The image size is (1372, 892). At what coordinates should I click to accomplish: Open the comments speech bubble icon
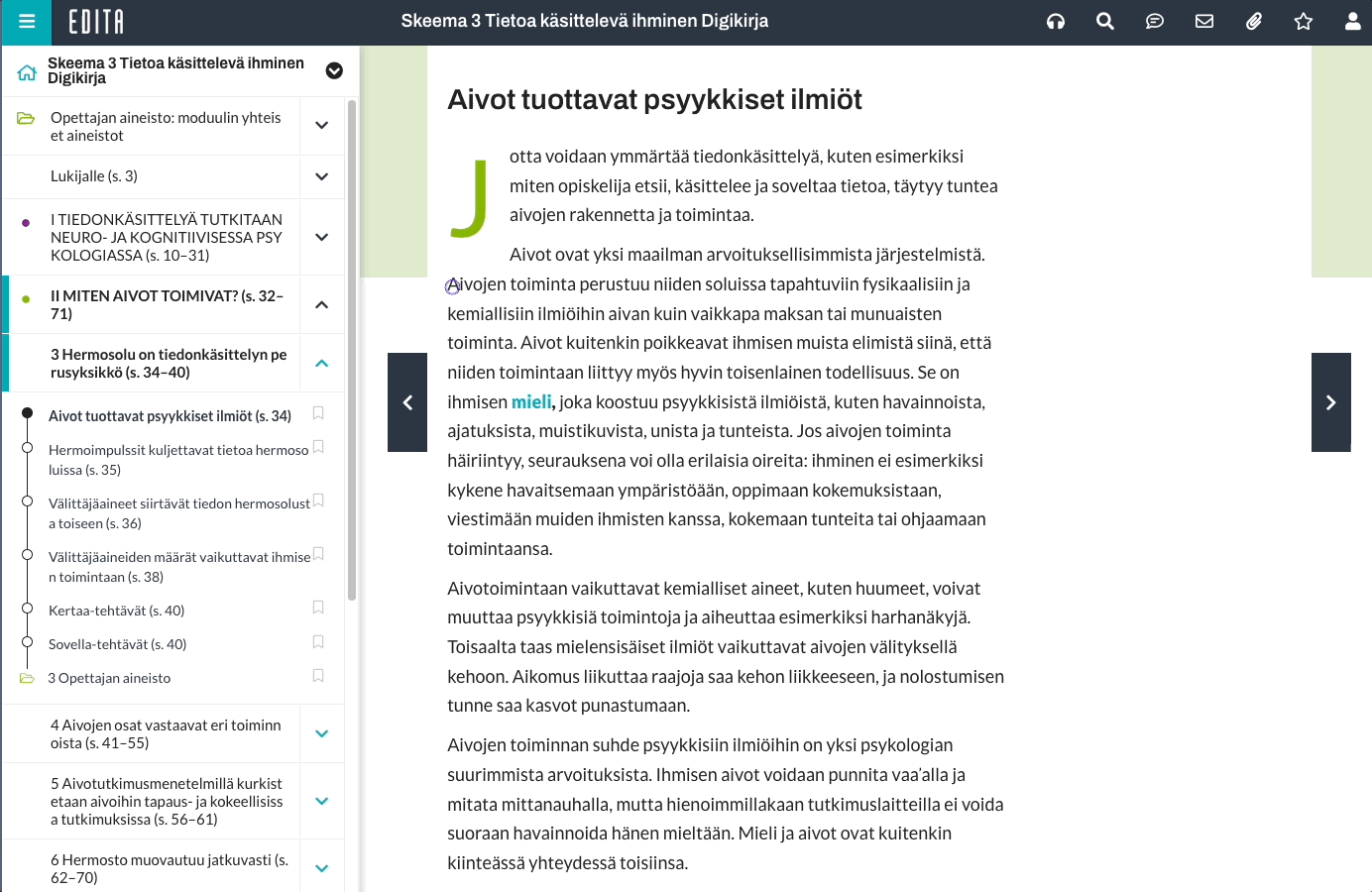(x=1155, y=22)
